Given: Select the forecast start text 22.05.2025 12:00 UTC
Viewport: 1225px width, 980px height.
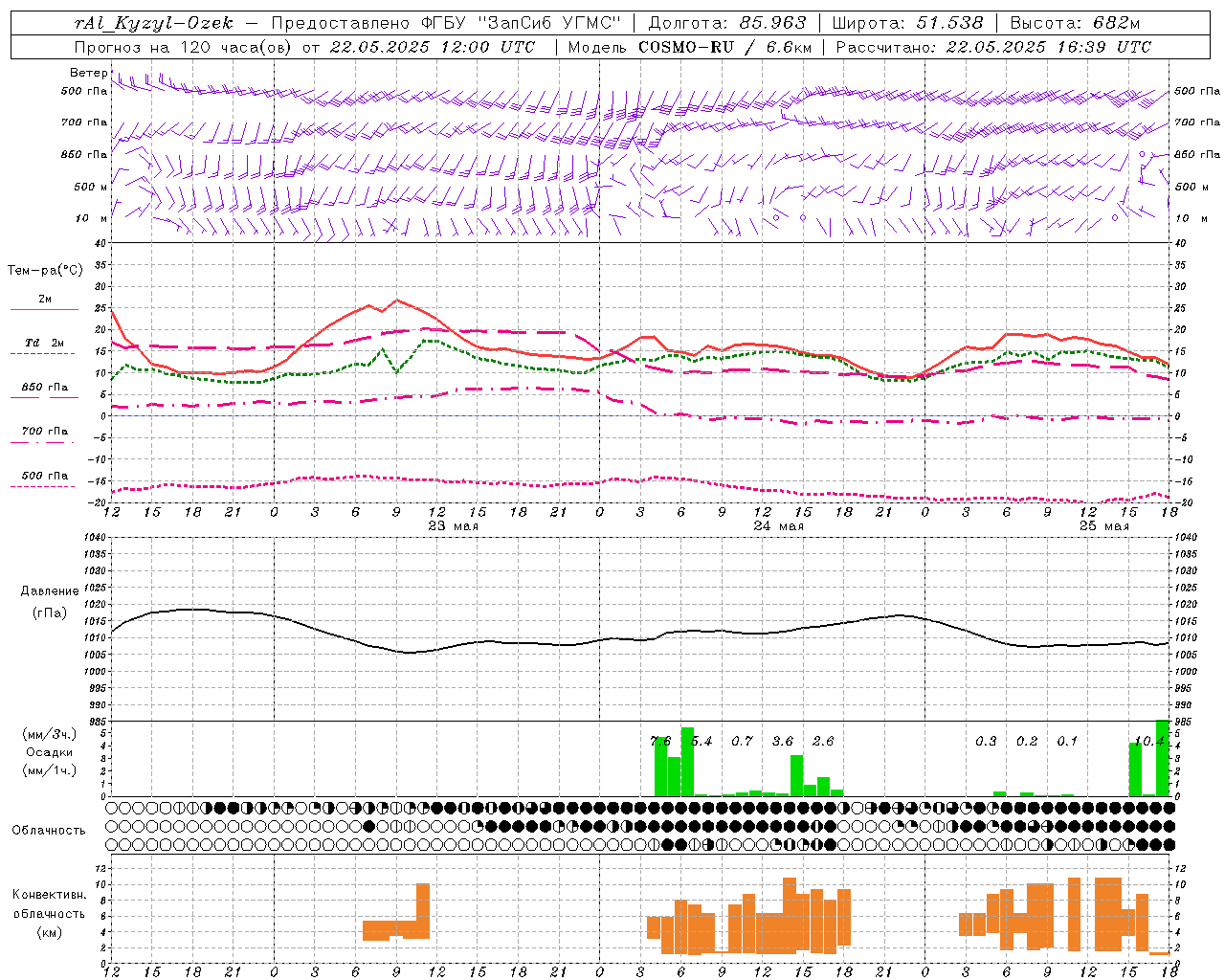Looking at the screenshot, I should point(433,47).
